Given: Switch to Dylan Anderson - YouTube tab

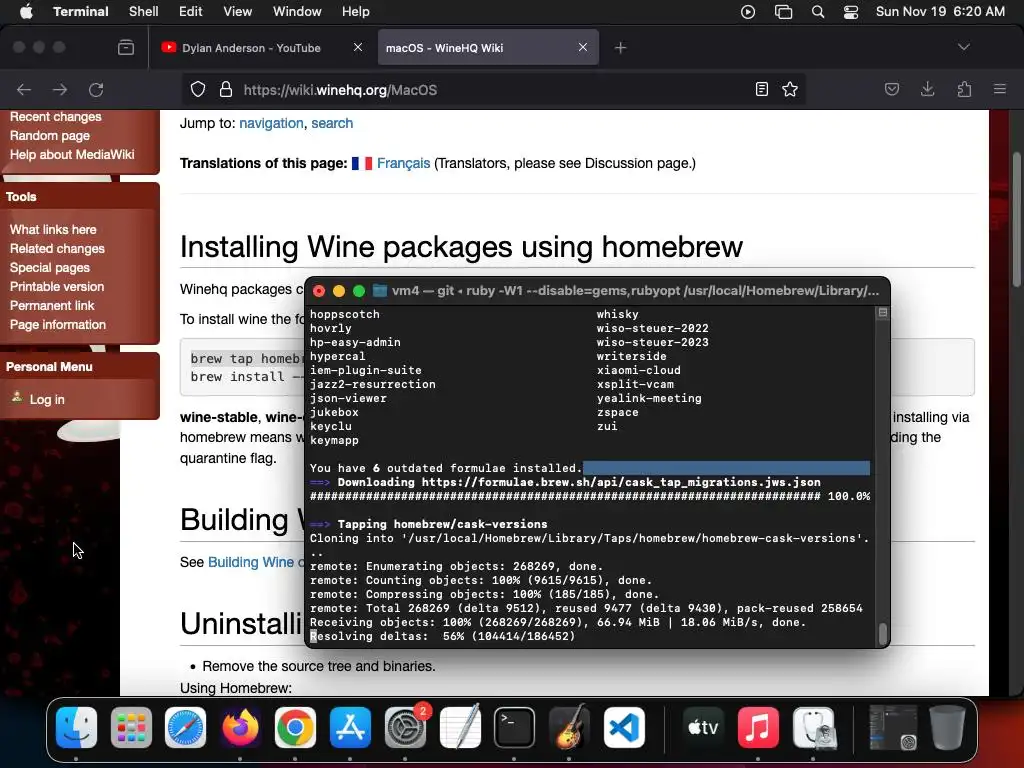Looking at the screenshot, I should coord(251,48).
